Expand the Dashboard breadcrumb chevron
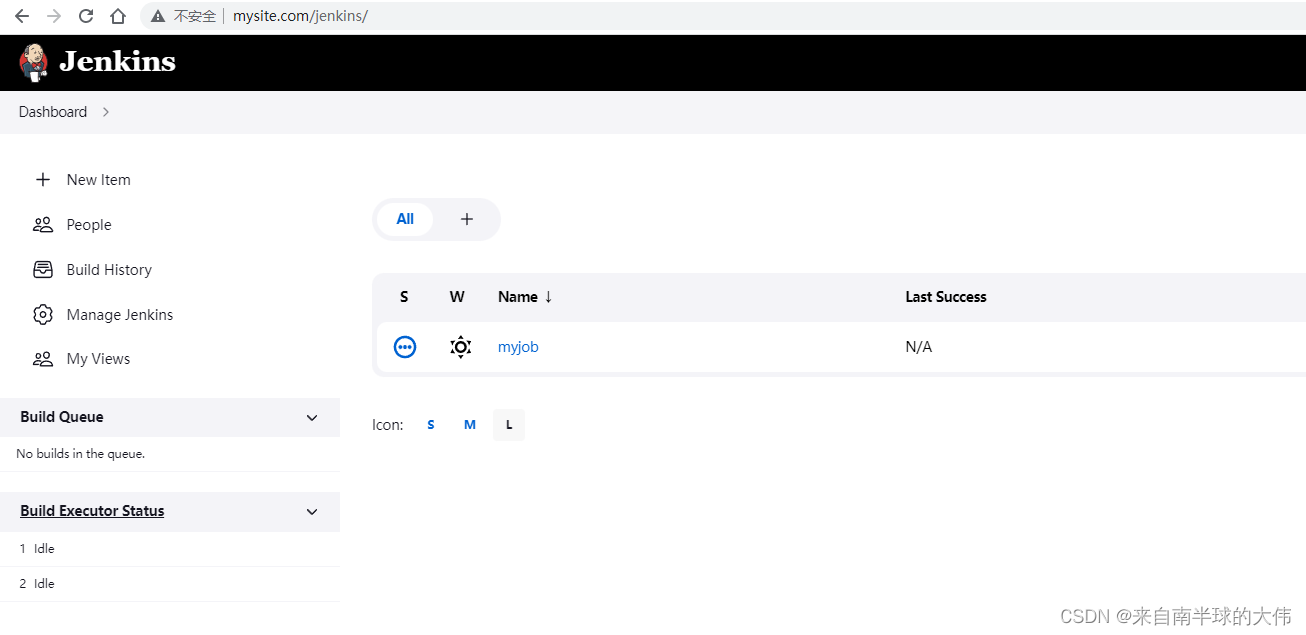Image resolution: width=1306 pixels, height=635 pixels. pyautogui.click(x=106, y=112)
